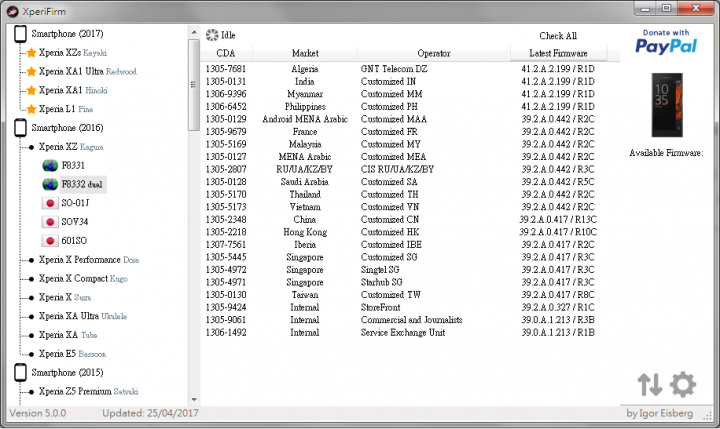
Task: Click the star icon next to Xperia L1
Action: click(31, 109)
